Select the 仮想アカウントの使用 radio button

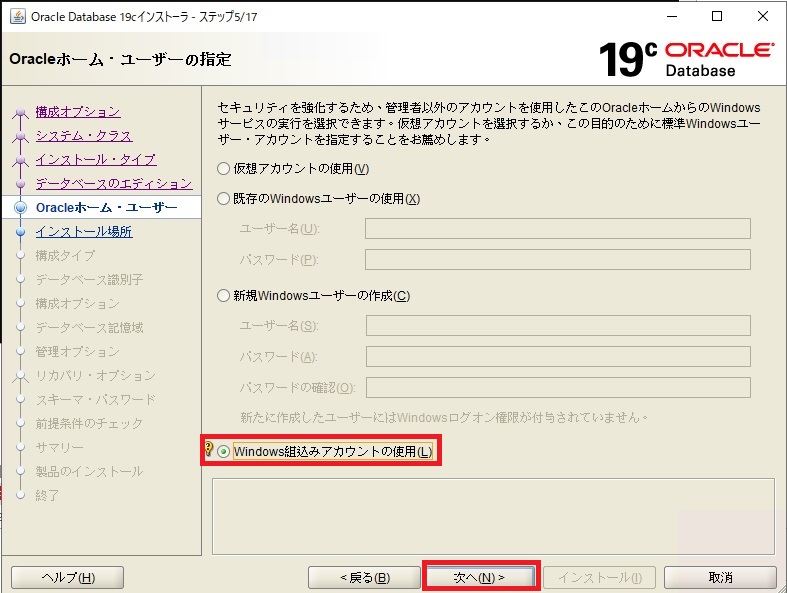tap(223, 169)
